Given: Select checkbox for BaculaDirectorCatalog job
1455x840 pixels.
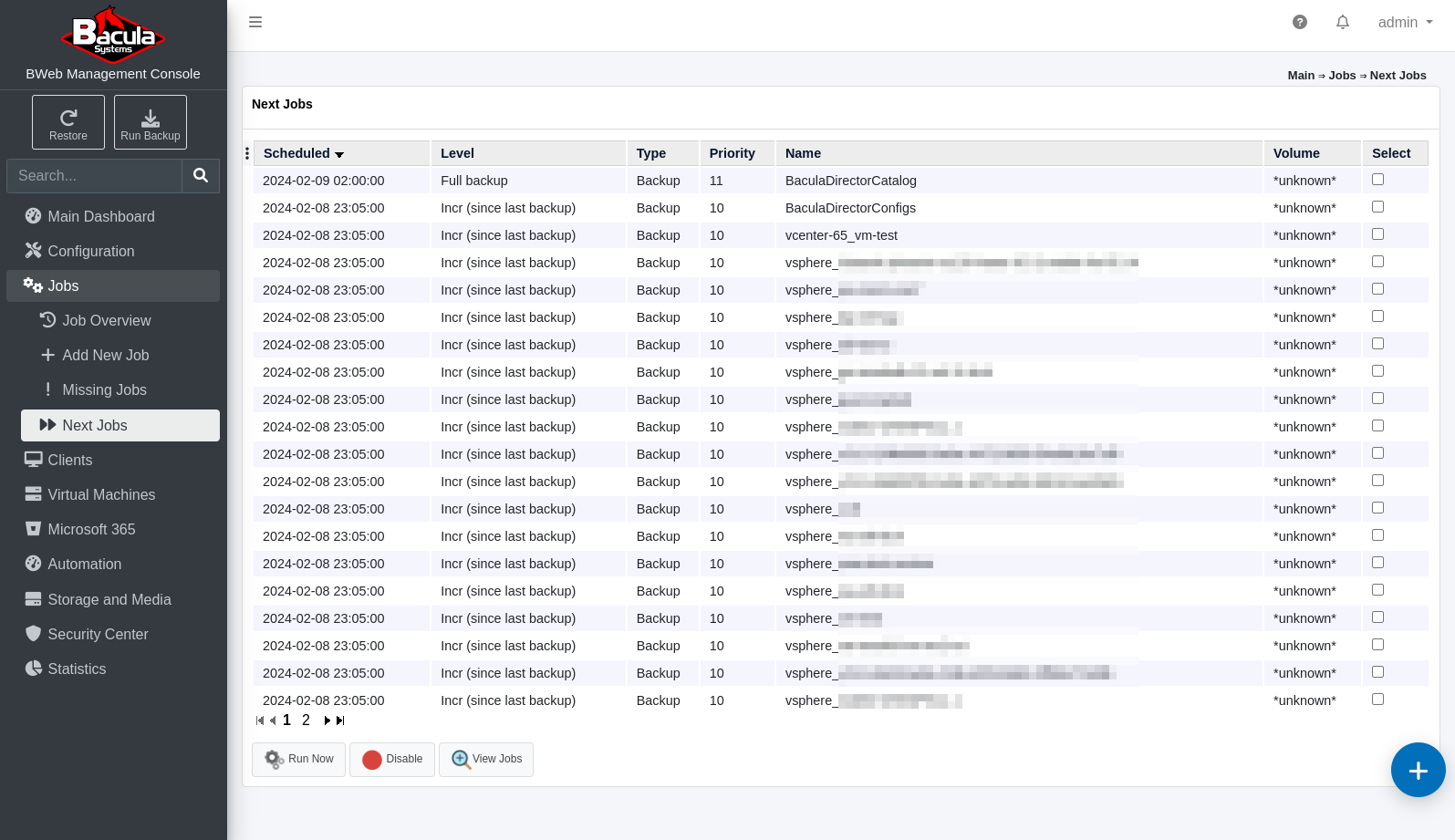Looking at the screenshot, I should [1377, 180].
